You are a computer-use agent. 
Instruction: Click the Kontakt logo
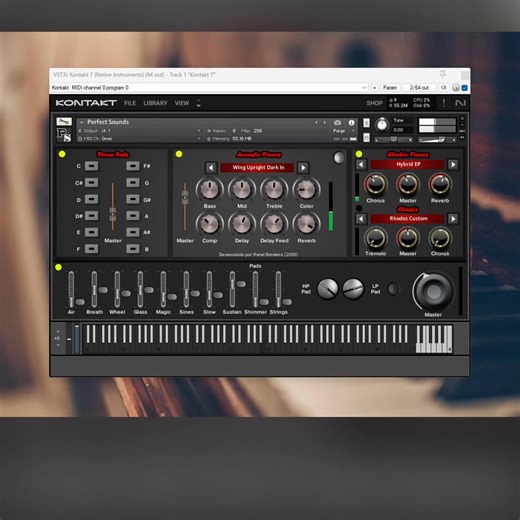point(86,103)
